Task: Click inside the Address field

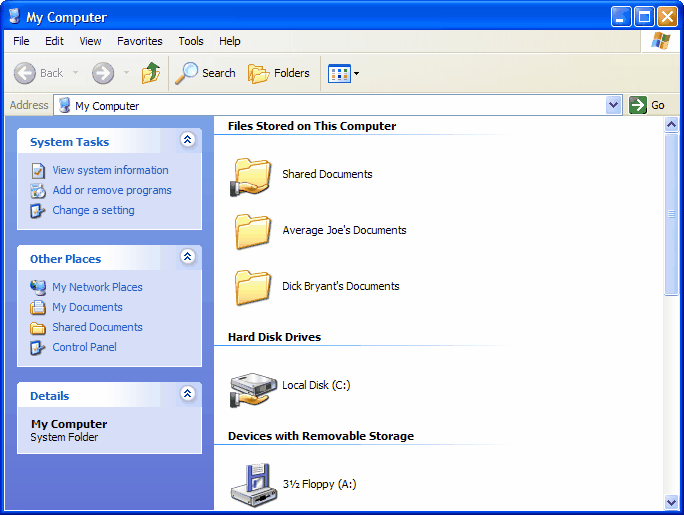Action: pos(337,105)
